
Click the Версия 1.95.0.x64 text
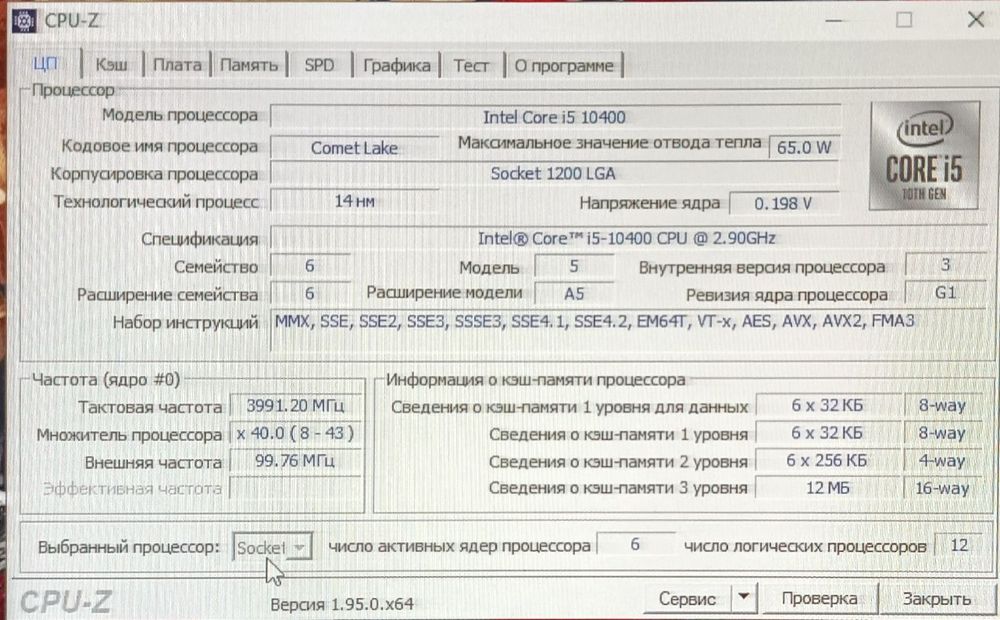[x=342, y=603]
